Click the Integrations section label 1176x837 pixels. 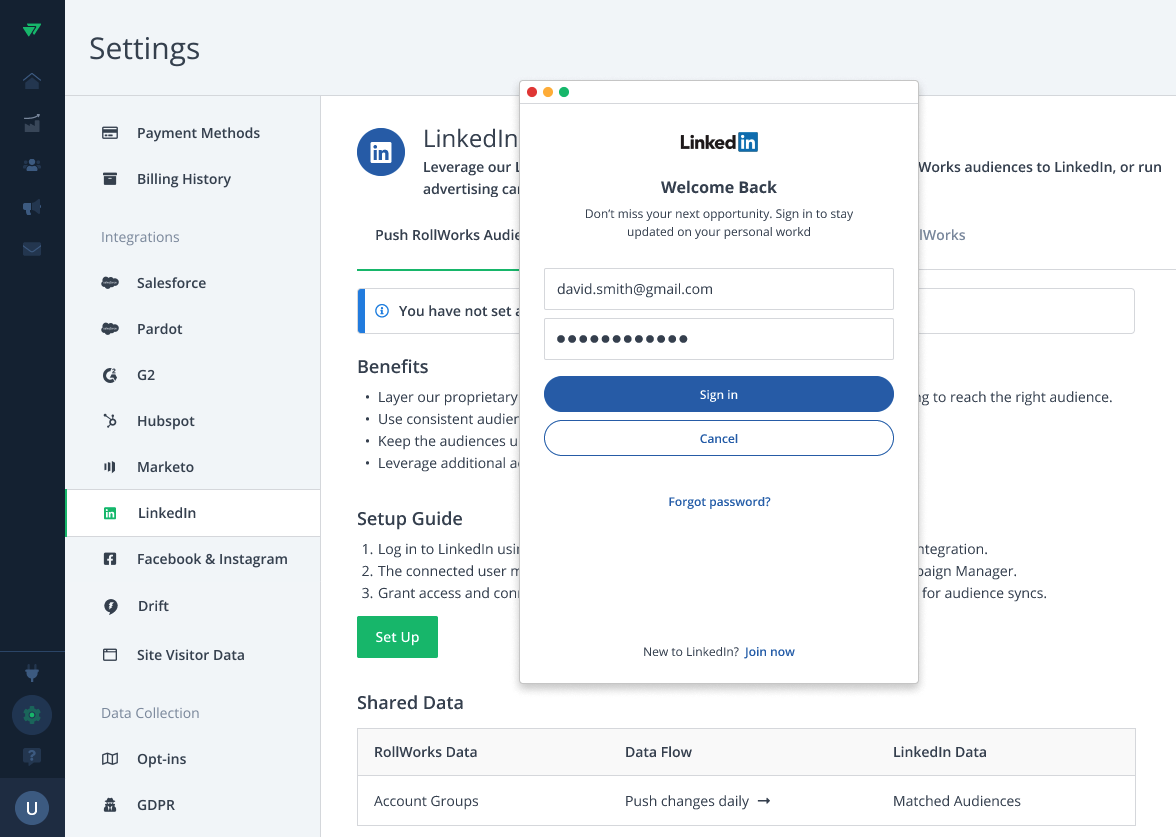140,237
